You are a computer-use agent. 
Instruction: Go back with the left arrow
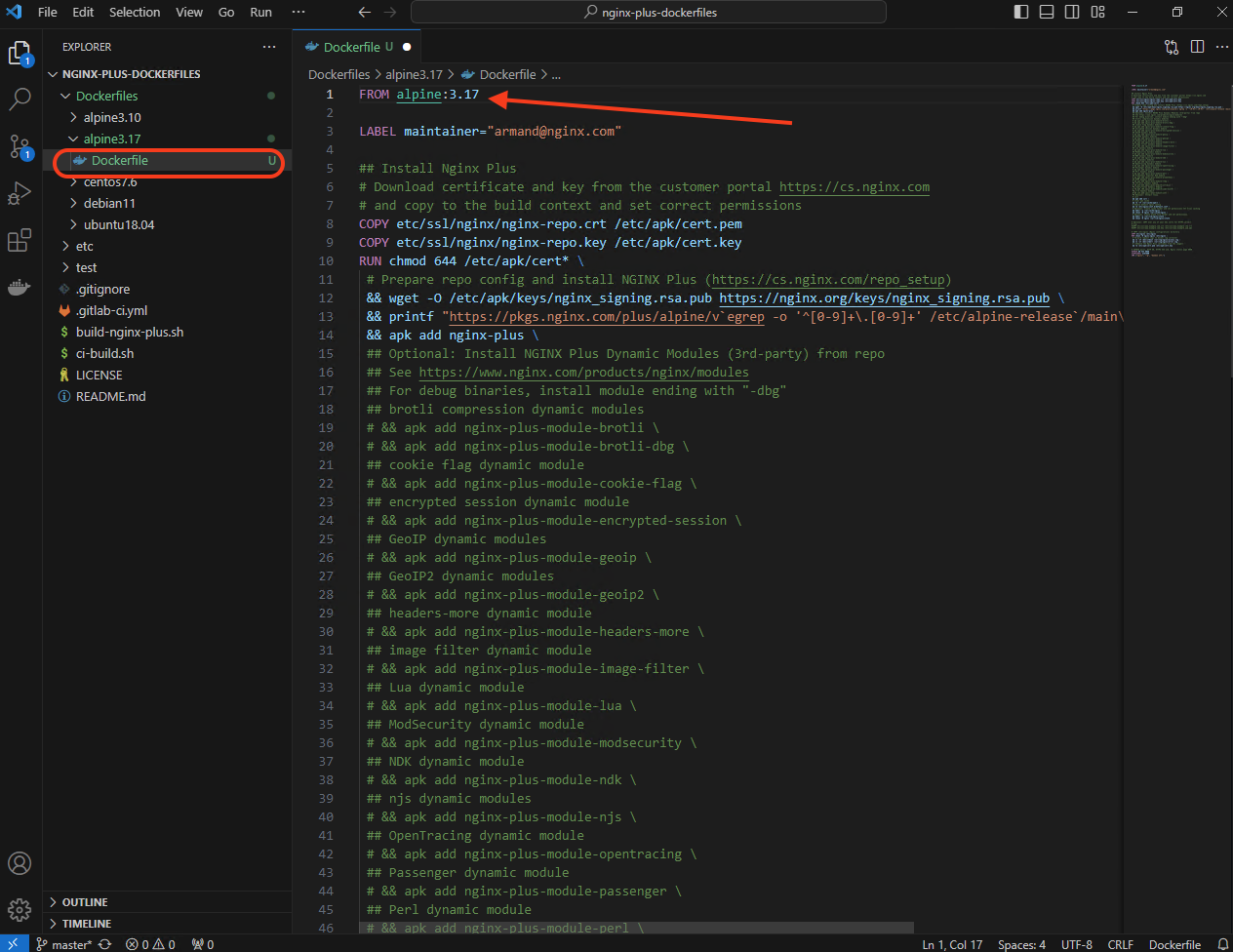click(364, 12)
